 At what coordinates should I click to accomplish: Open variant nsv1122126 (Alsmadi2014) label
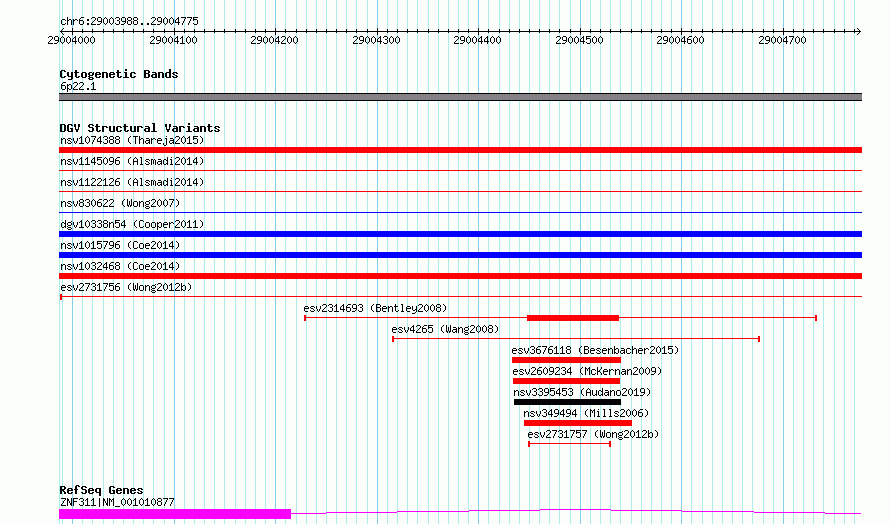132,182
